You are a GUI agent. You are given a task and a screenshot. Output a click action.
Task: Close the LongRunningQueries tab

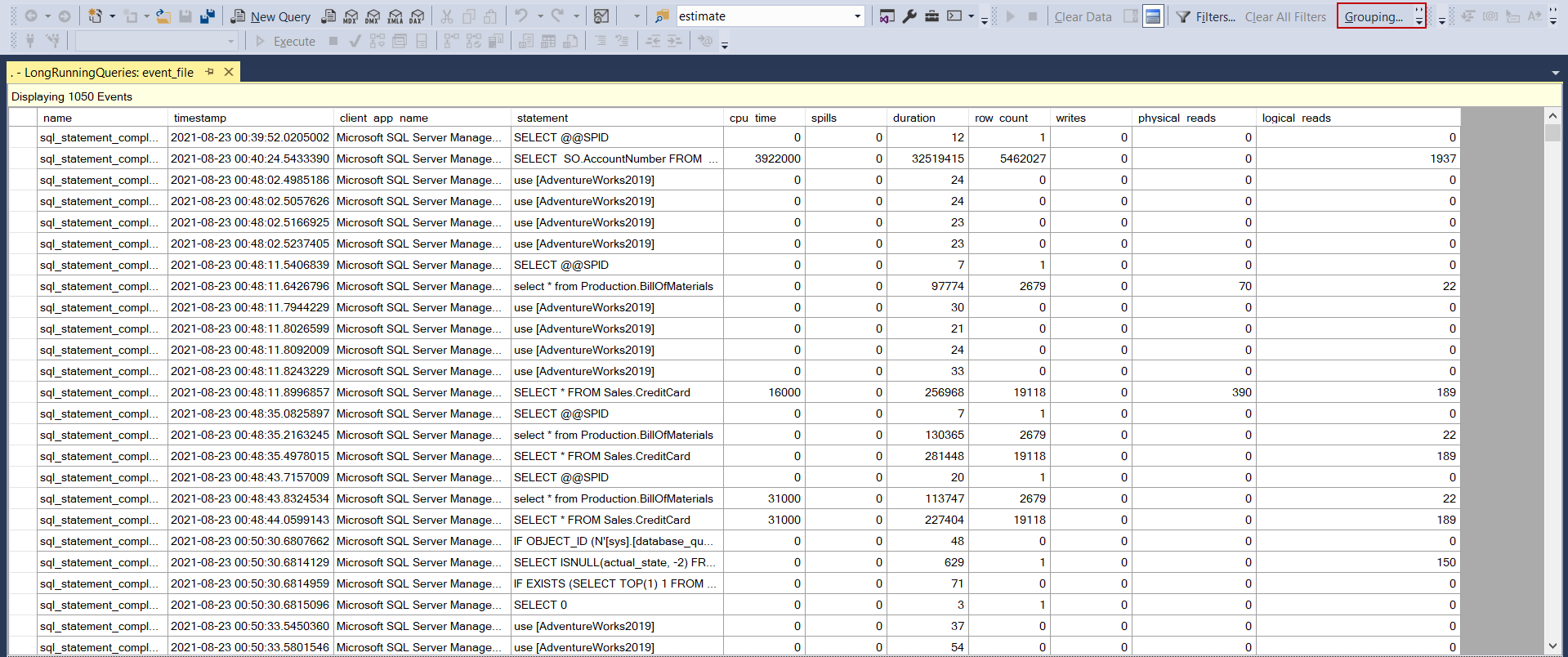[230, 72]
